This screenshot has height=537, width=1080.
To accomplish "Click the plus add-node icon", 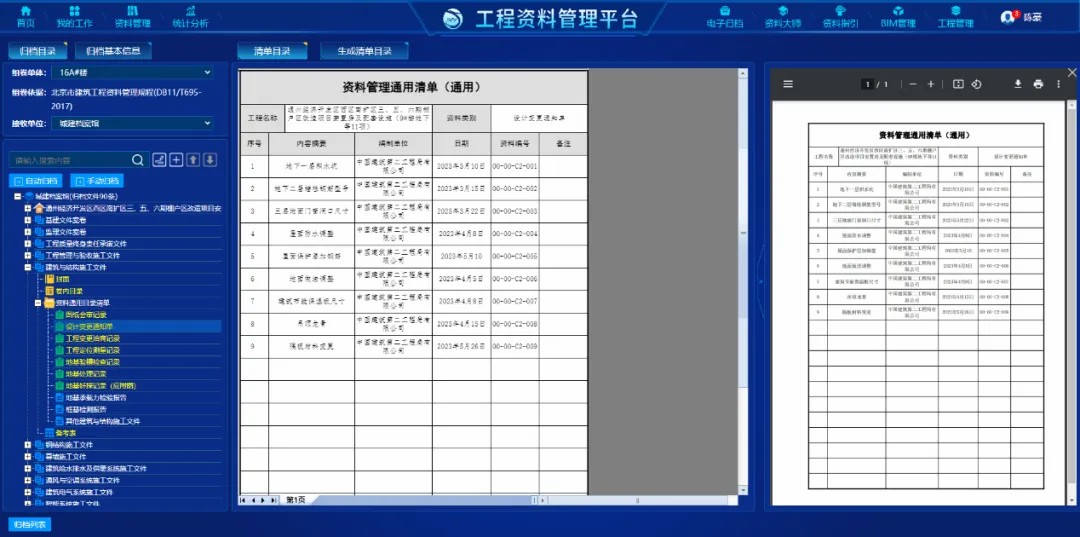I will pos(176,160).
